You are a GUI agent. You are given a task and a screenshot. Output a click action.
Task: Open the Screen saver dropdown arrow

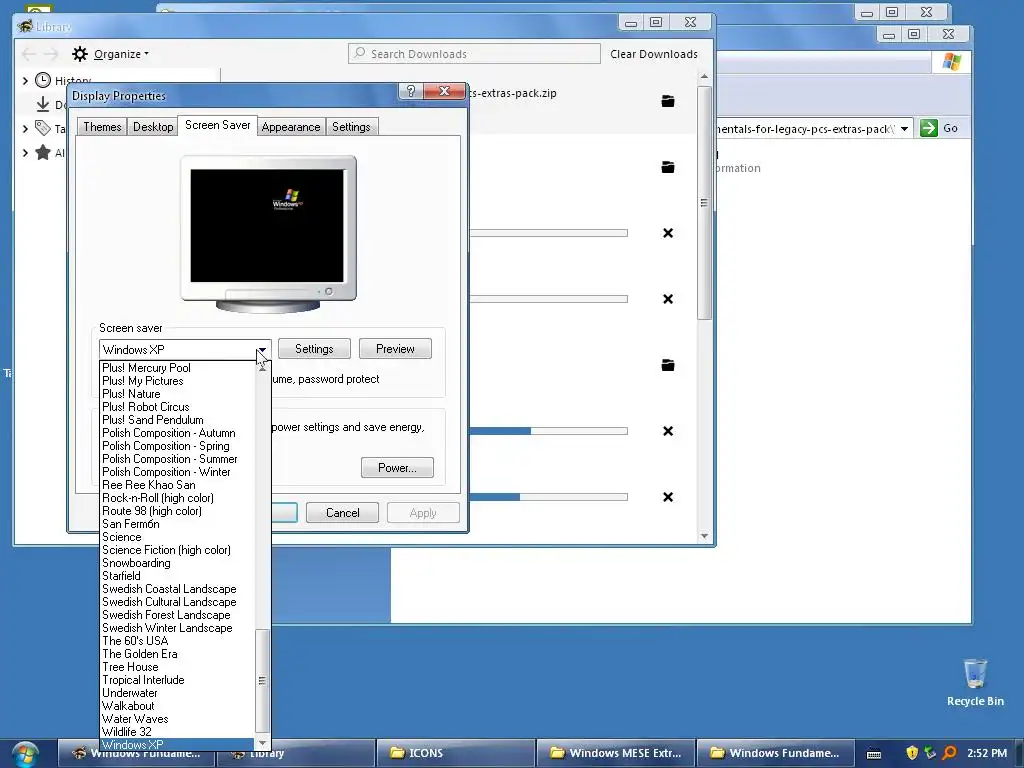pos(262,349)
